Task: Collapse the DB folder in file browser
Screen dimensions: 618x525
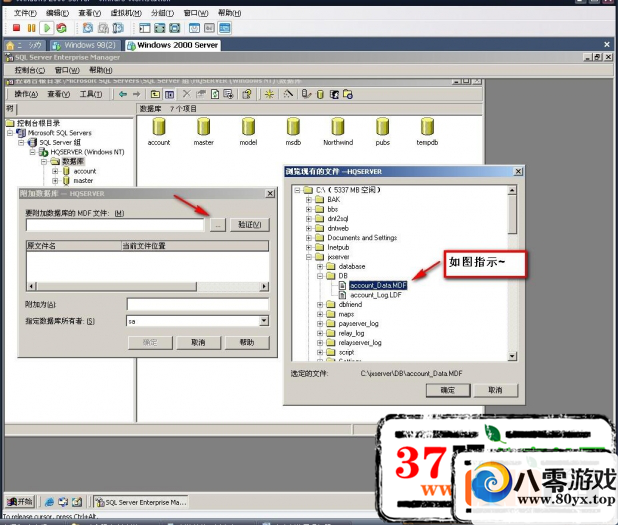Action: point(320,276)
